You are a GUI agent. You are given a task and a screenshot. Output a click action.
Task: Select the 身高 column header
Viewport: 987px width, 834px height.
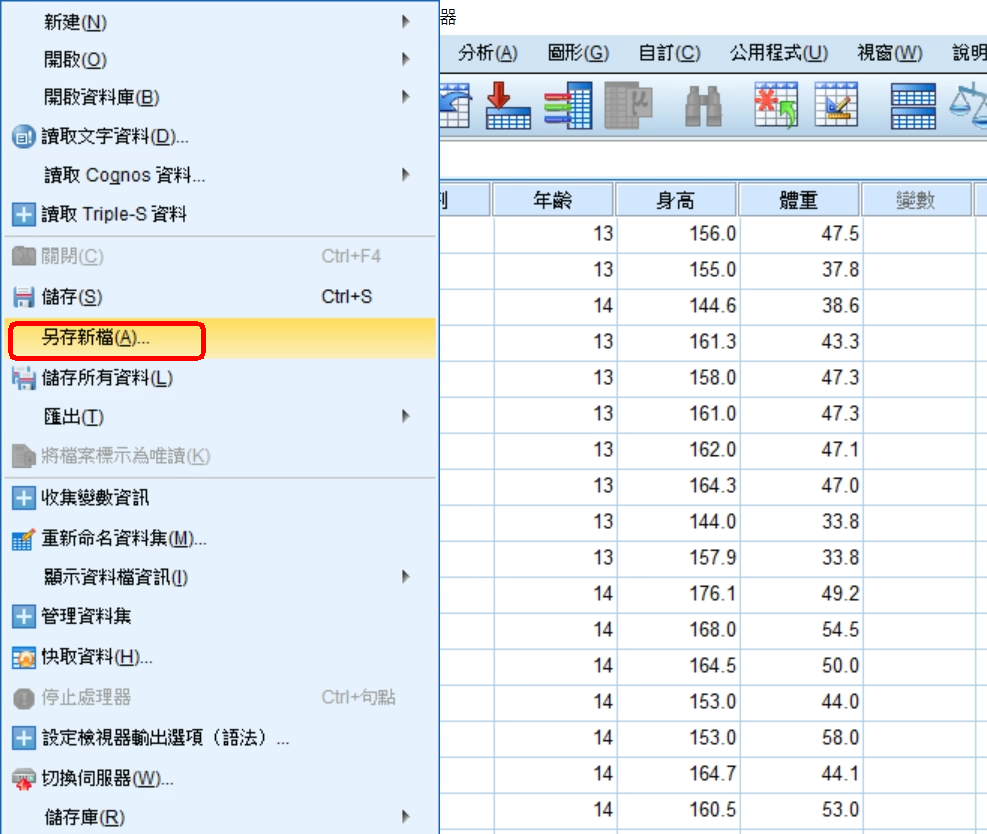pos(676,200)
